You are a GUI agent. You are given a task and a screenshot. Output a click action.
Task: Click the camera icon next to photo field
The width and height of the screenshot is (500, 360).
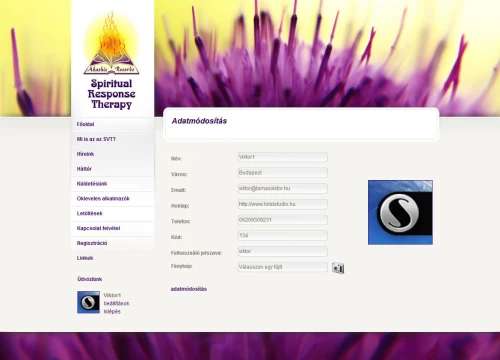tap(338, 268)
